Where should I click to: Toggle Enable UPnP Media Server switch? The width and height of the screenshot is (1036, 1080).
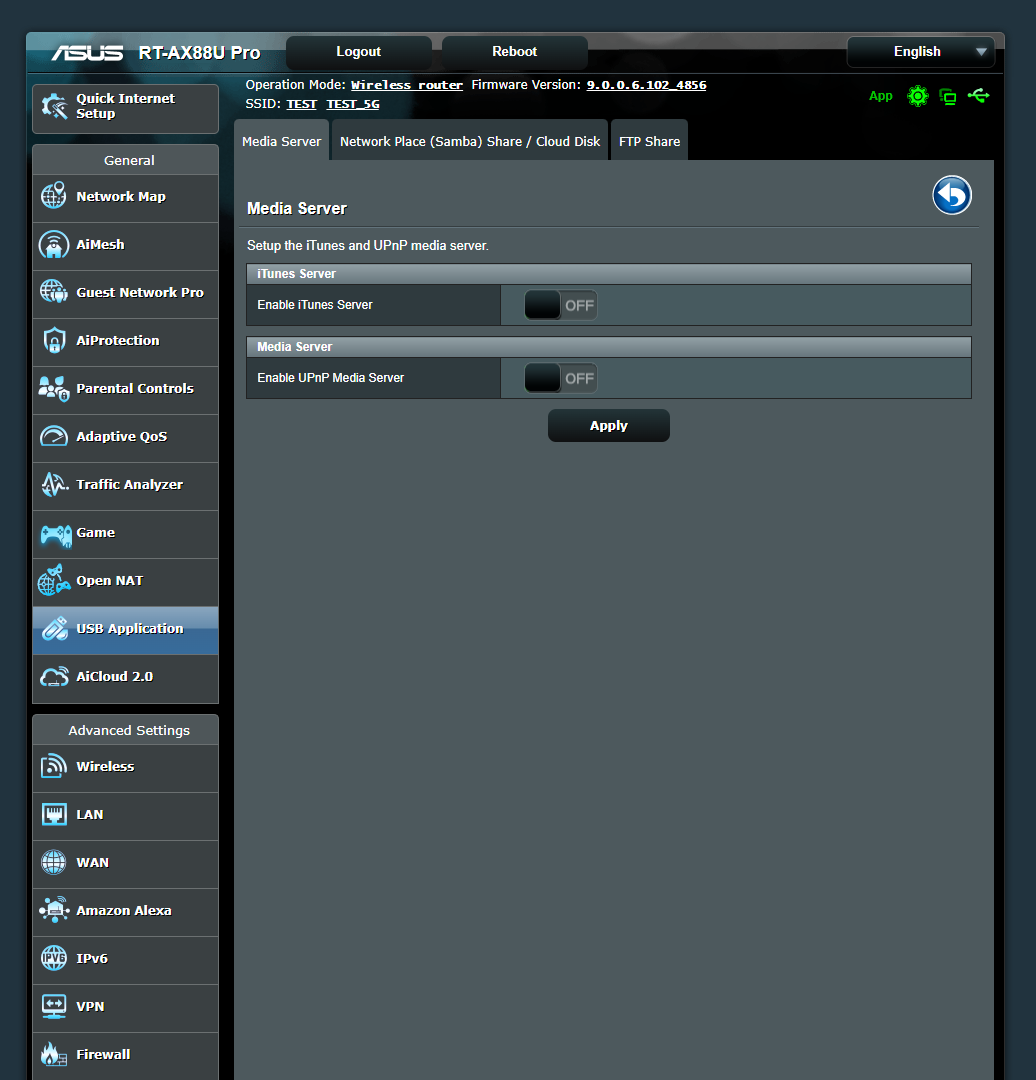(560, 378)
